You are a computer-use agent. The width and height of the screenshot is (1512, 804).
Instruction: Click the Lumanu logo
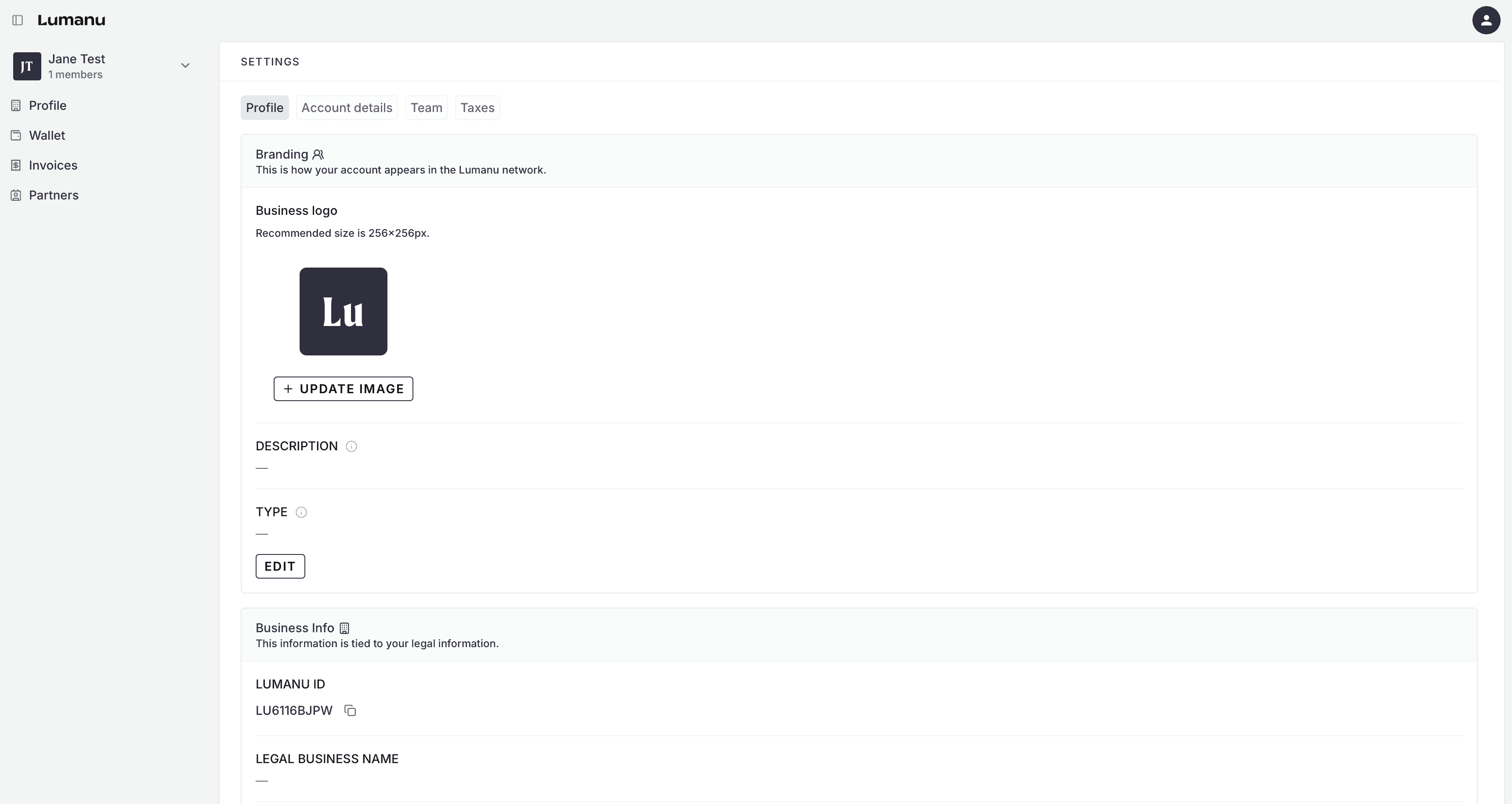[71, 20]
